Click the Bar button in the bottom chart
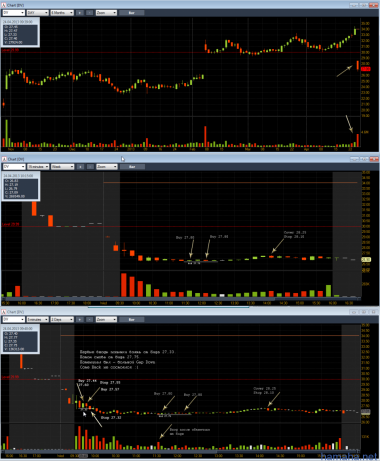The height and width of the screenshot is (461, 380). [131, 319]
